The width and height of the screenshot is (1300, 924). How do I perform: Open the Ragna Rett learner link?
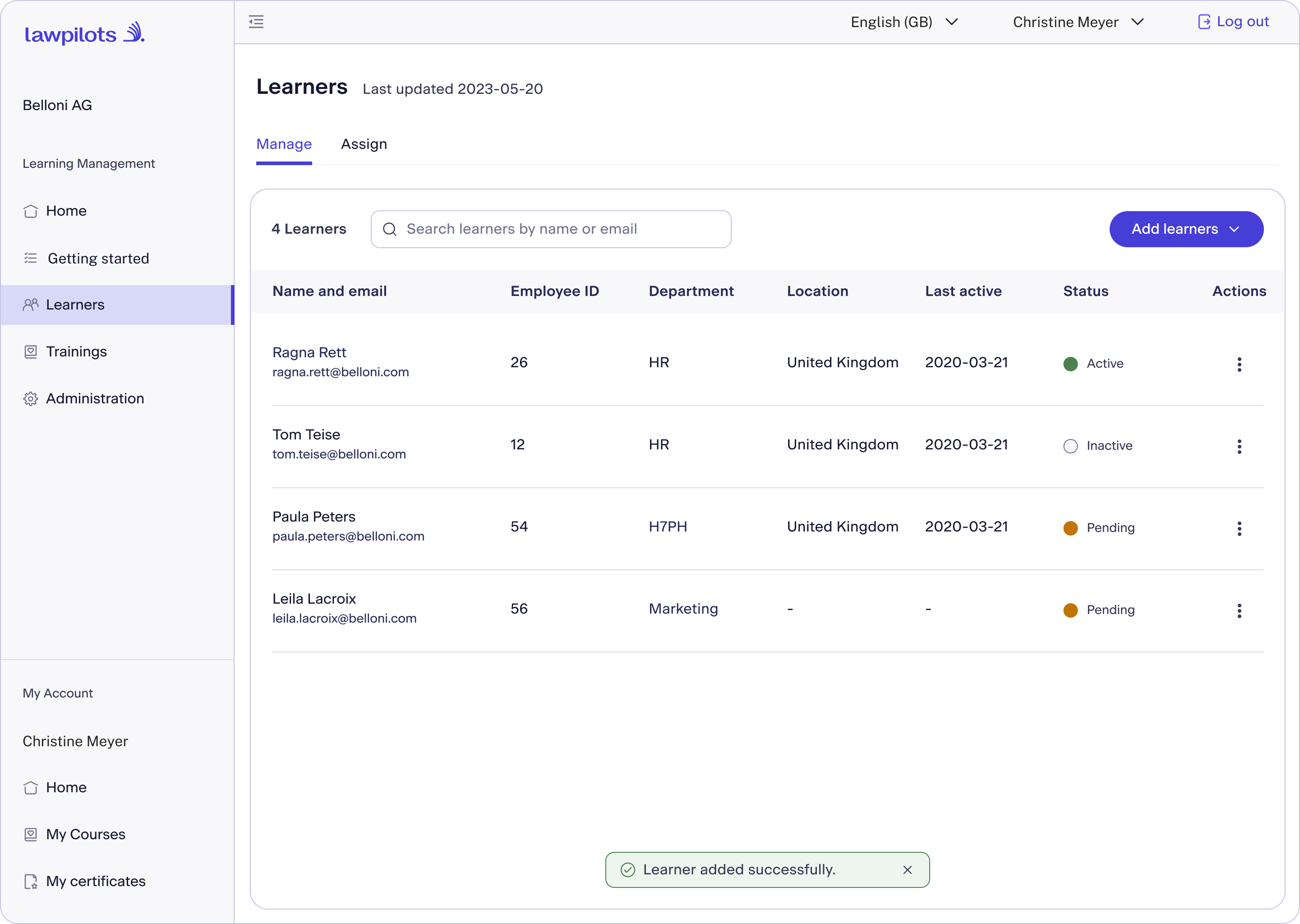(x=309, y=352)
